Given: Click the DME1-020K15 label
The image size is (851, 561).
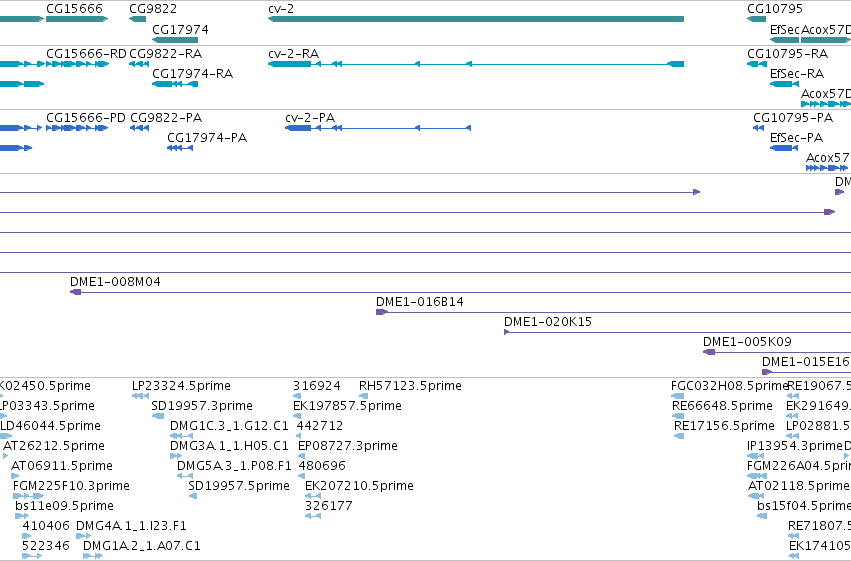Looking at the screenshot, I should click(548, 322).
